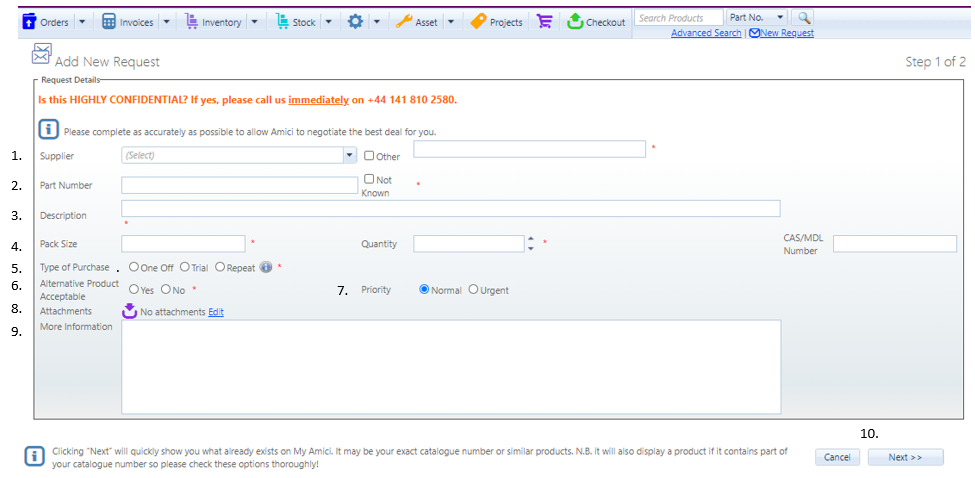Check the Other supplier checkbox
Viewport: 975px width, 478px height.
click(x=369, y=155)
